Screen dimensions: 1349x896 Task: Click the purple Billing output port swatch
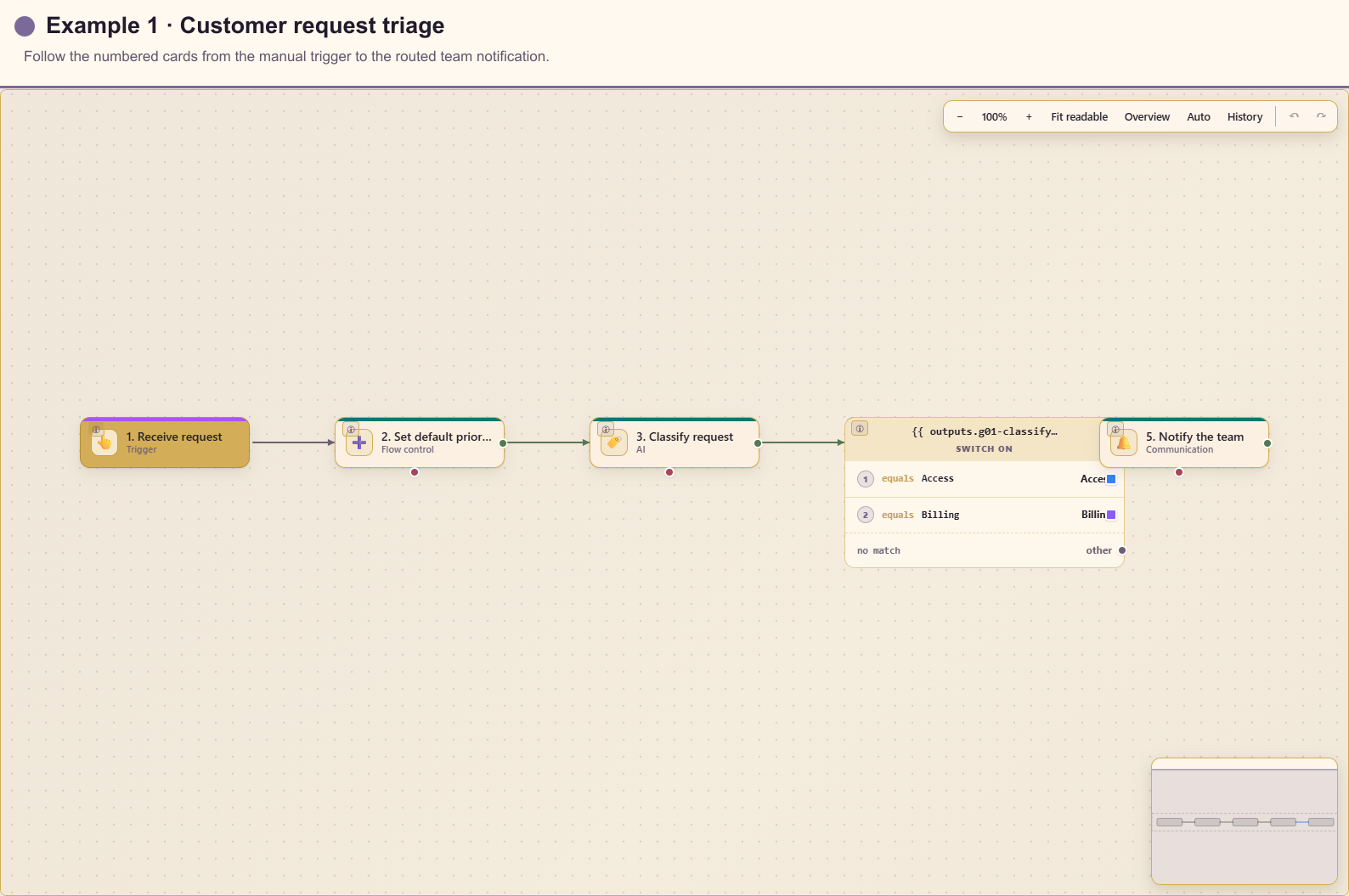1111,515
